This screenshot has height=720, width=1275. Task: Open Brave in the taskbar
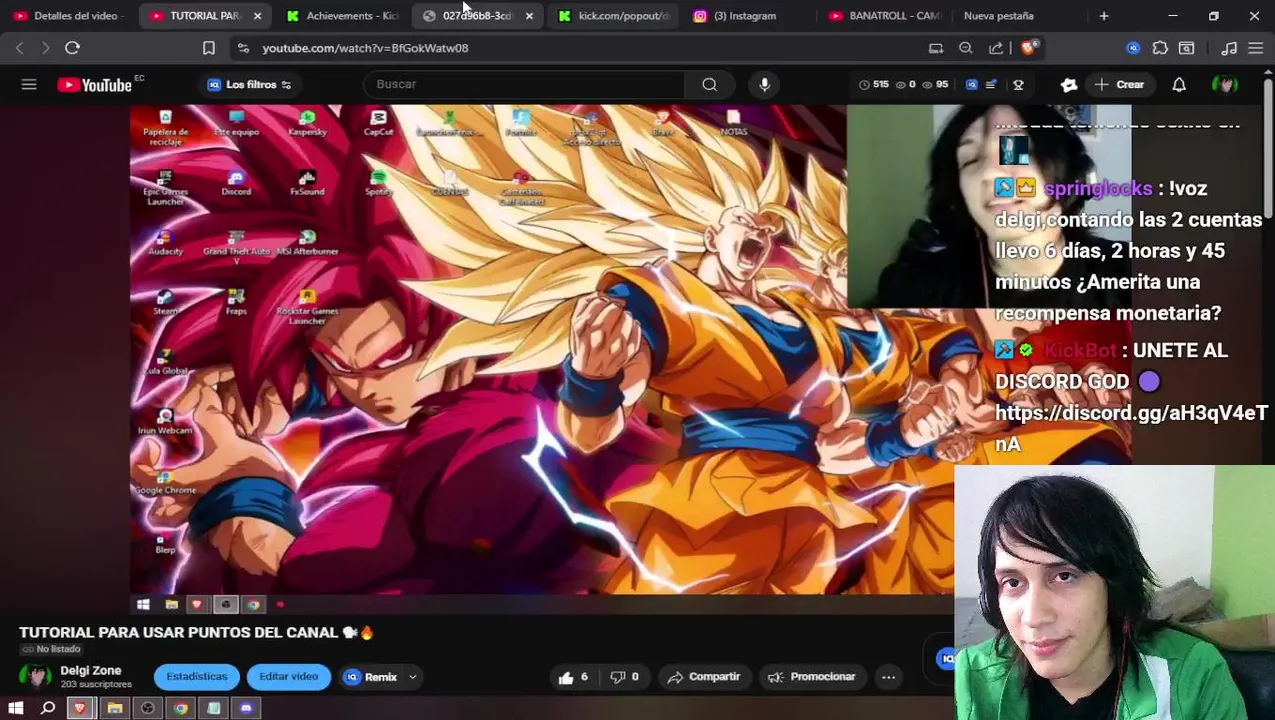[81, 708]
